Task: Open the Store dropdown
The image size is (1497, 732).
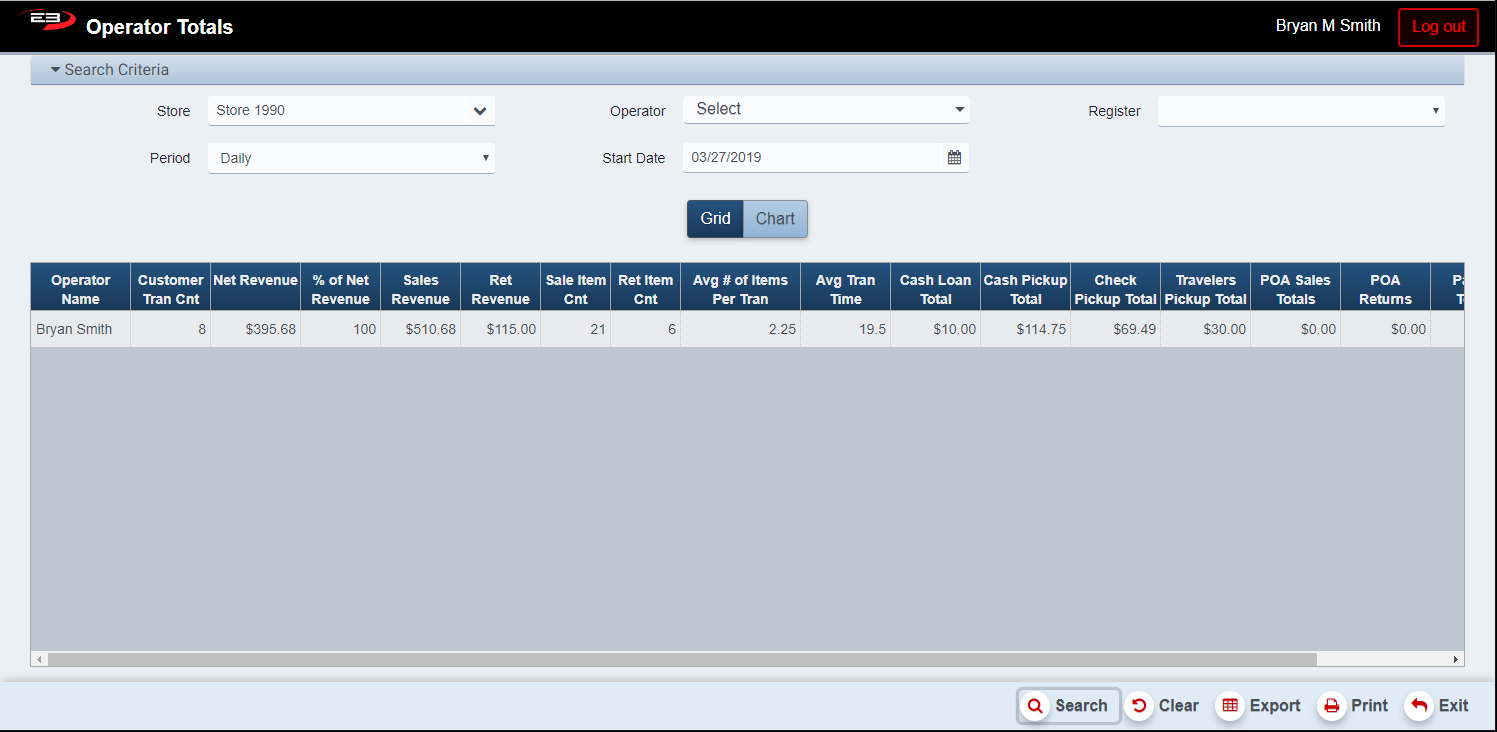Action: point(351,111)
